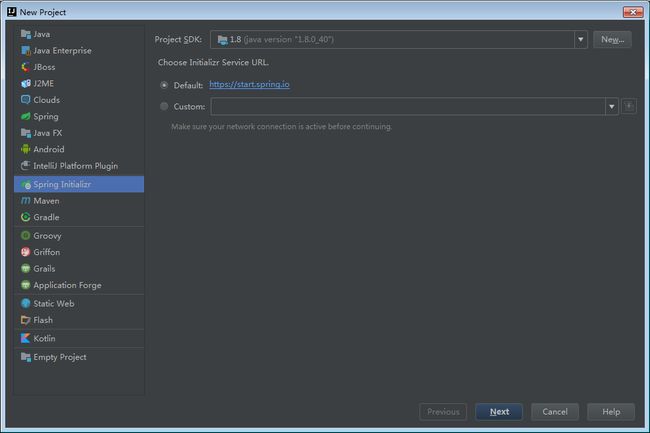Open Help for the New Project dialog
Screen dimensions: 650x433
[611, 411]
